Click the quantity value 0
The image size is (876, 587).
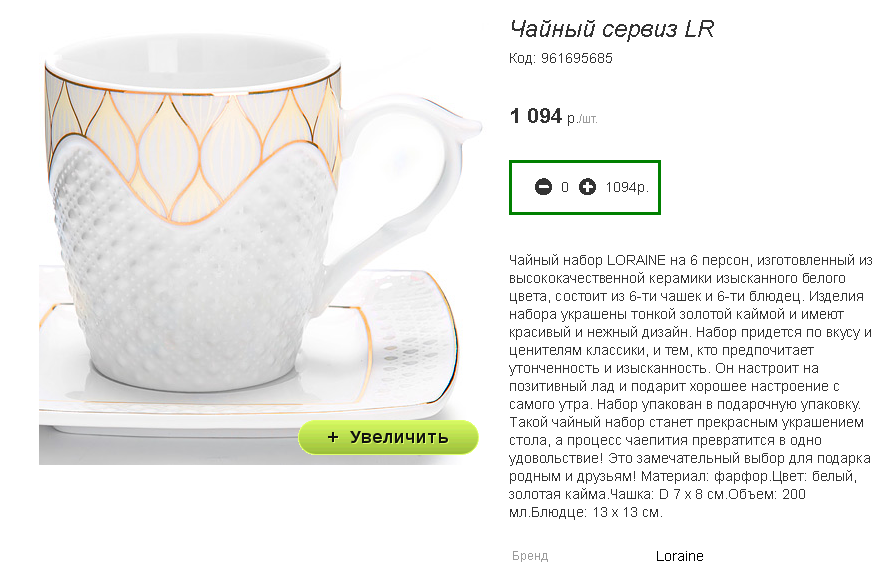pyautogui.click(x=565, y=188)
